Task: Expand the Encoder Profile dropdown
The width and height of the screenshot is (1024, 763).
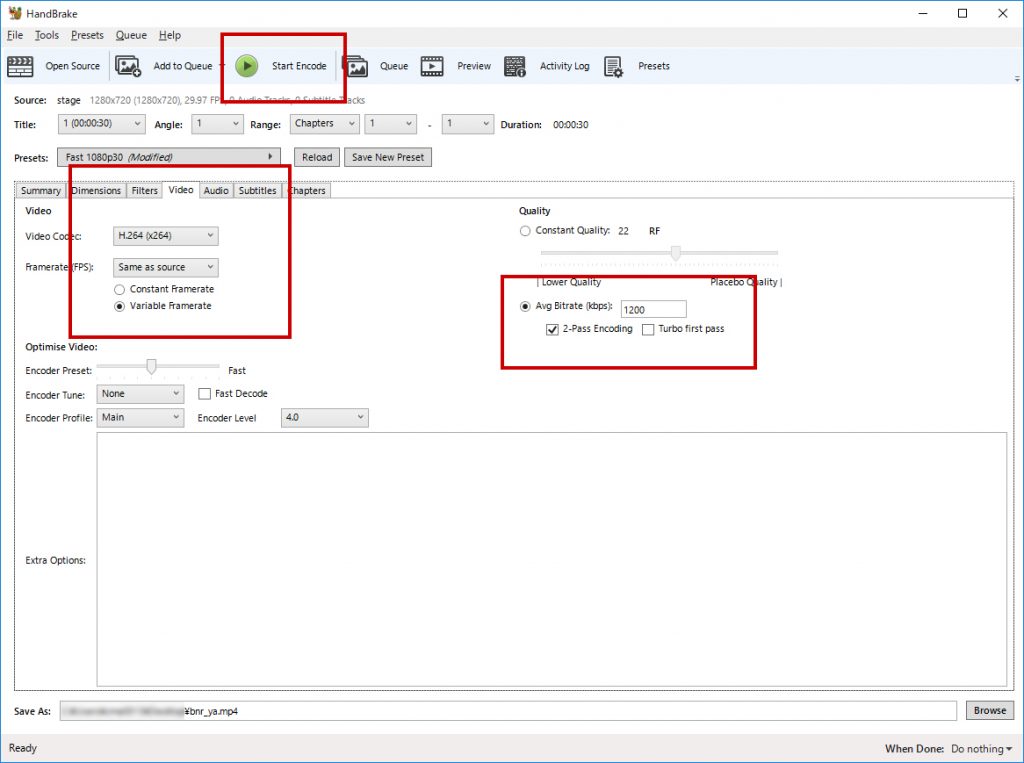Action: 140,417
